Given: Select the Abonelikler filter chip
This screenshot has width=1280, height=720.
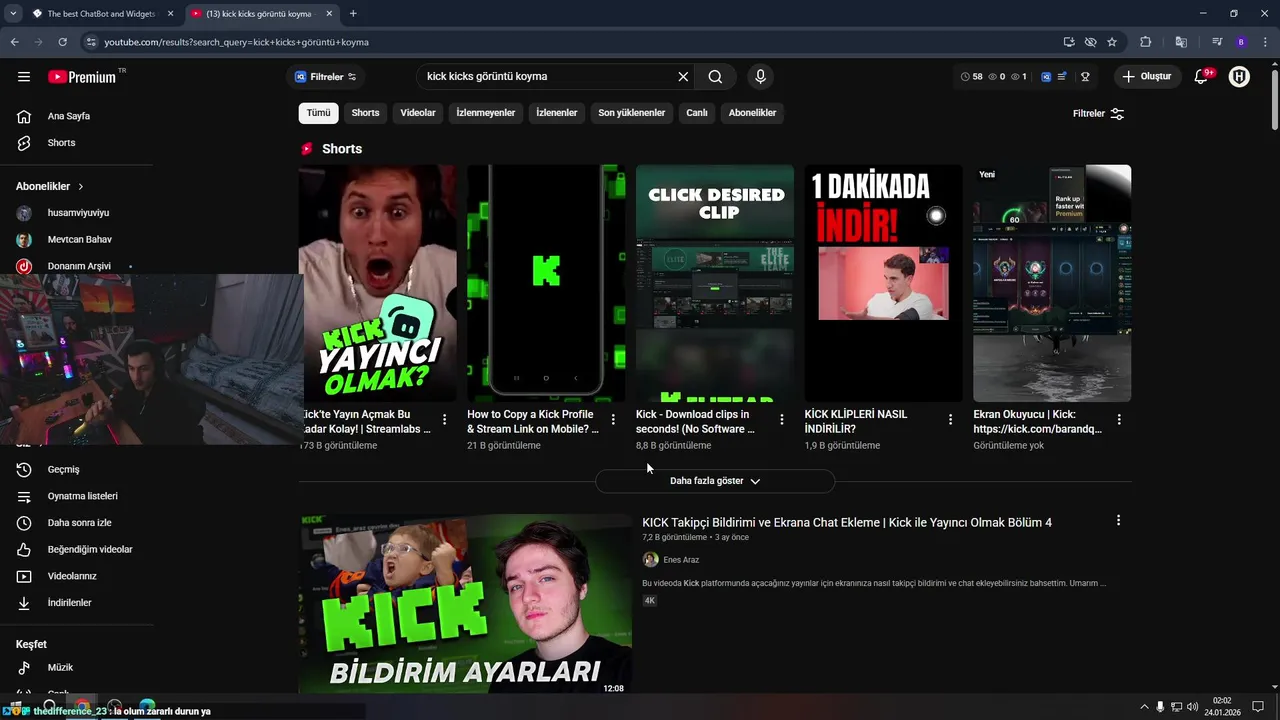Looking at the screenshot, I should point(752,113).
